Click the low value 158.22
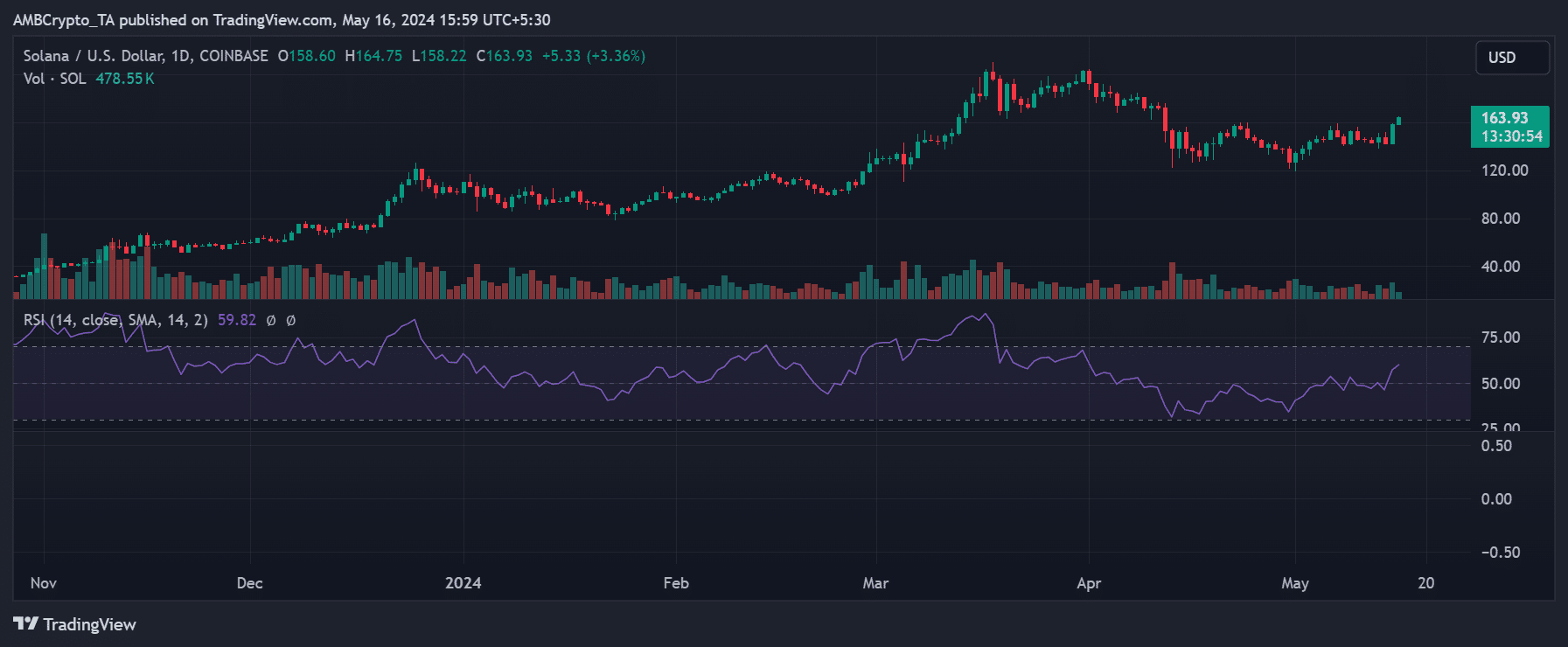1568x647 pixels. [x=443, y=56]
